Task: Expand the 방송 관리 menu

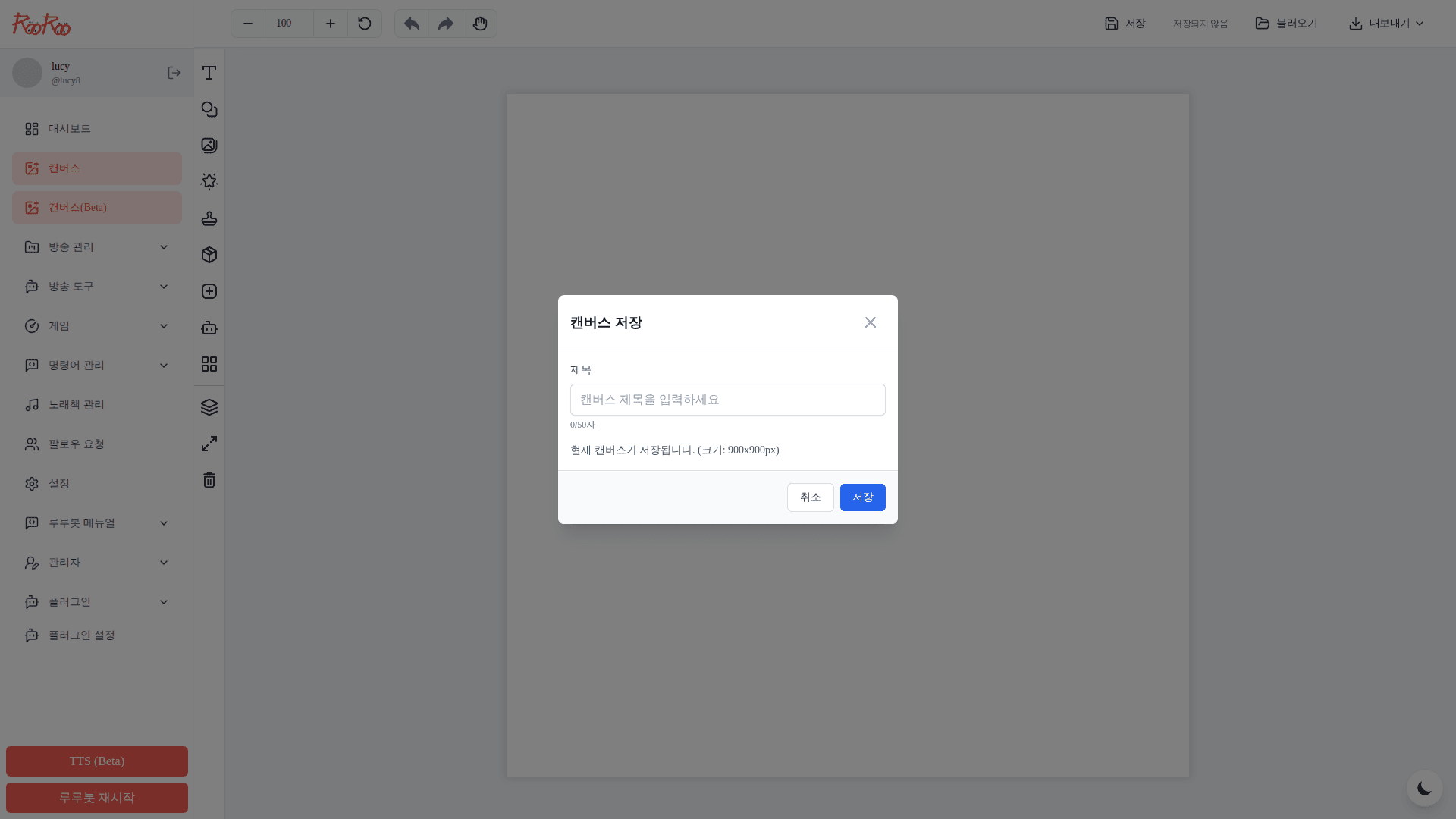Action: point(97,247)
